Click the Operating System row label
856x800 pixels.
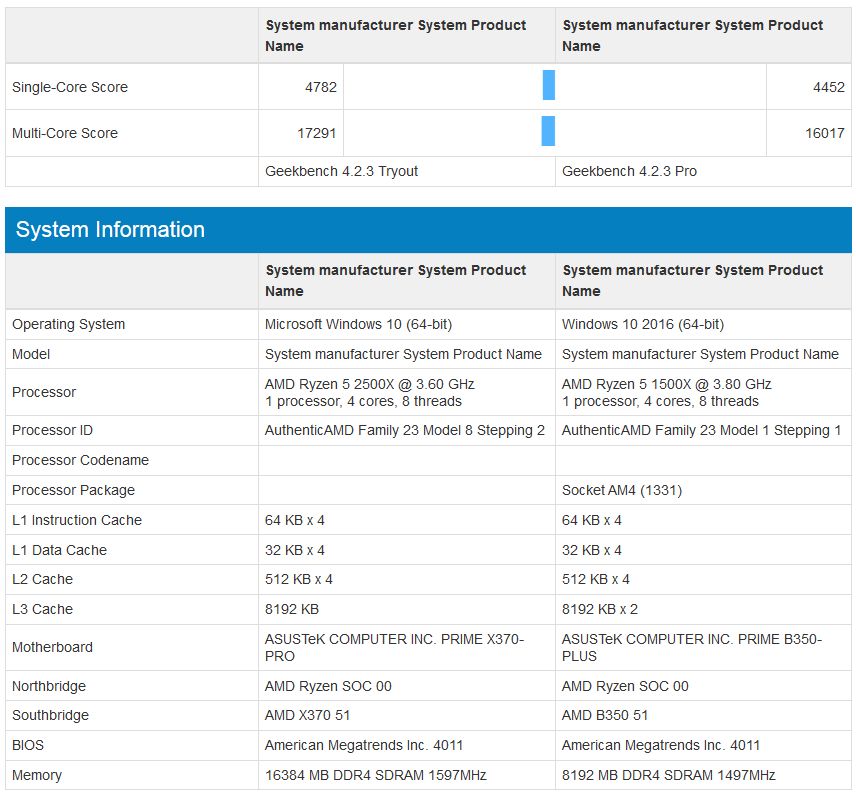68,324
